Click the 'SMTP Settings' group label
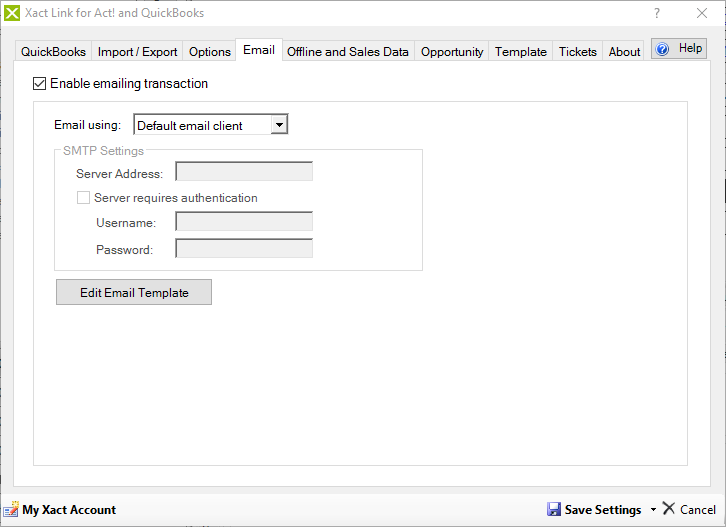 (x=103, y=151)
